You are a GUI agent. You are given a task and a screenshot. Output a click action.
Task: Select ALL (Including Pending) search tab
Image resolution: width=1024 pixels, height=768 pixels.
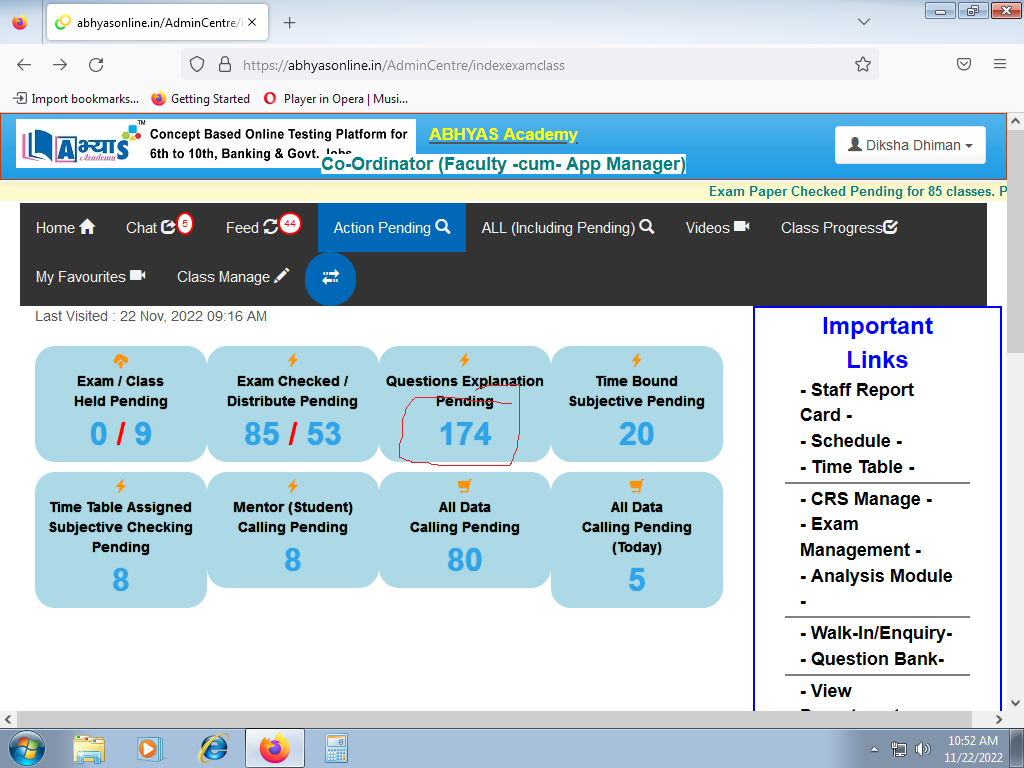click(567, 227)
